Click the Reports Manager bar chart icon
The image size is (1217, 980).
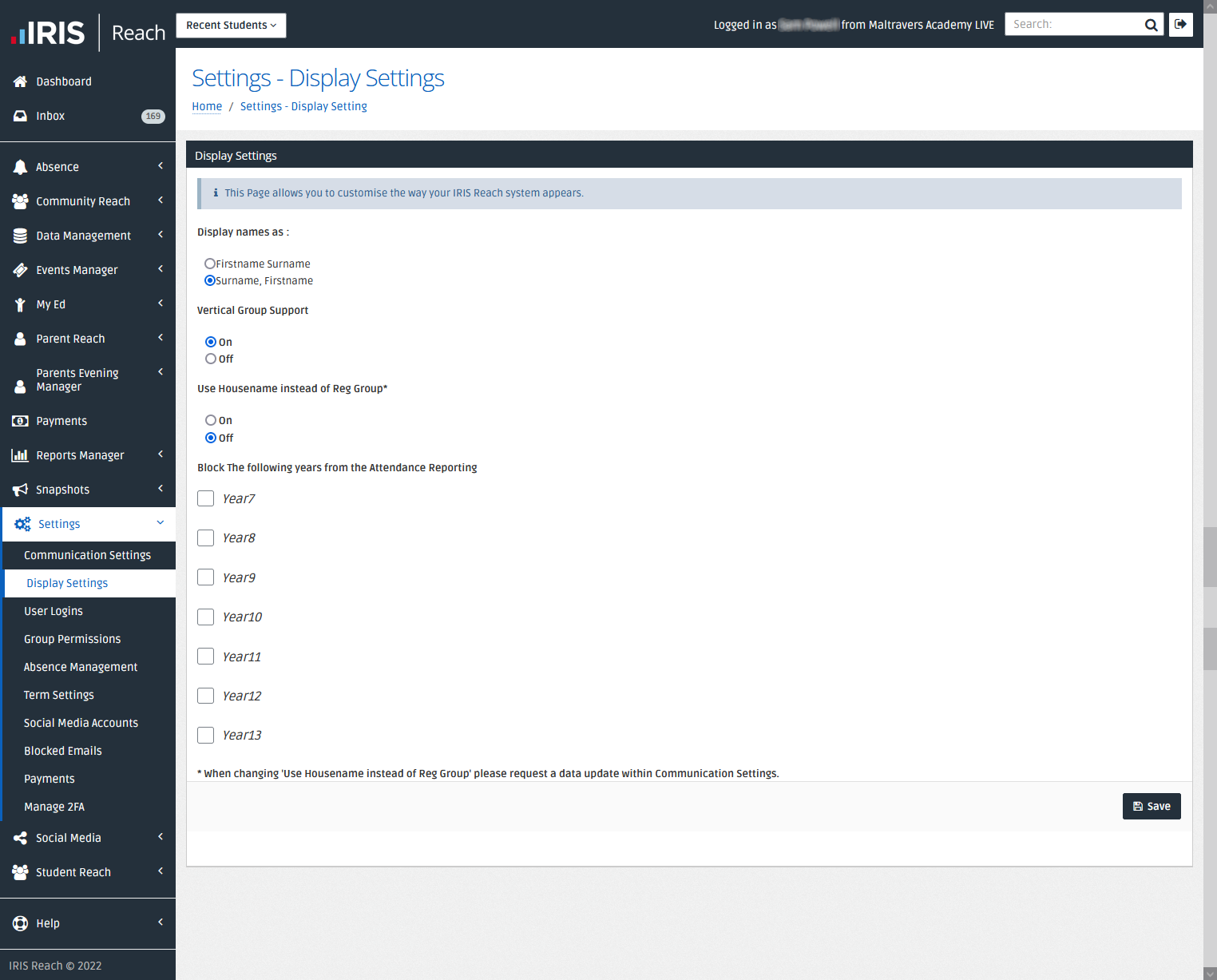point(20,454)
